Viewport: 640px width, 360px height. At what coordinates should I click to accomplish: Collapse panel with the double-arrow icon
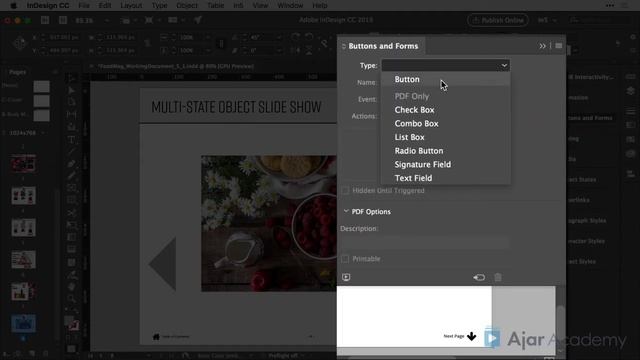coord(542,46)
